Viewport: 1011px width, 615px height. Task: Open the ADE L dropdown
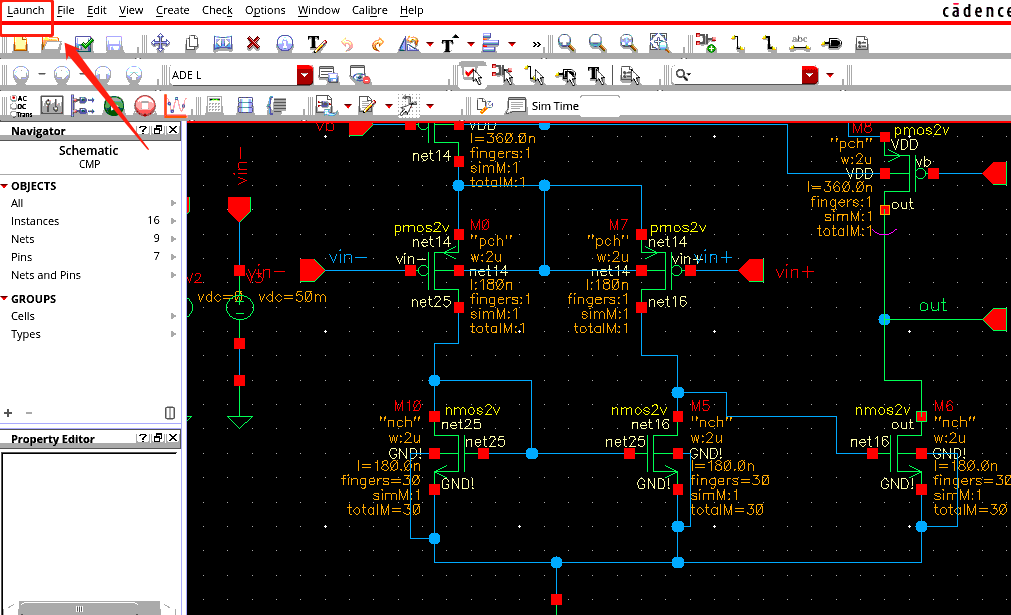tap(304, 76)
